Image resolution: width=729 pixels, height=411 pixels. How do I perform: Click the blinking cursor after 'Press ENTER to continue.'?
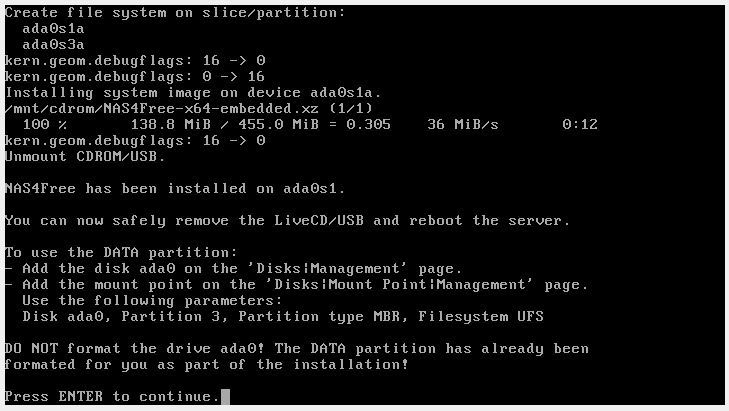coord(226,397)
